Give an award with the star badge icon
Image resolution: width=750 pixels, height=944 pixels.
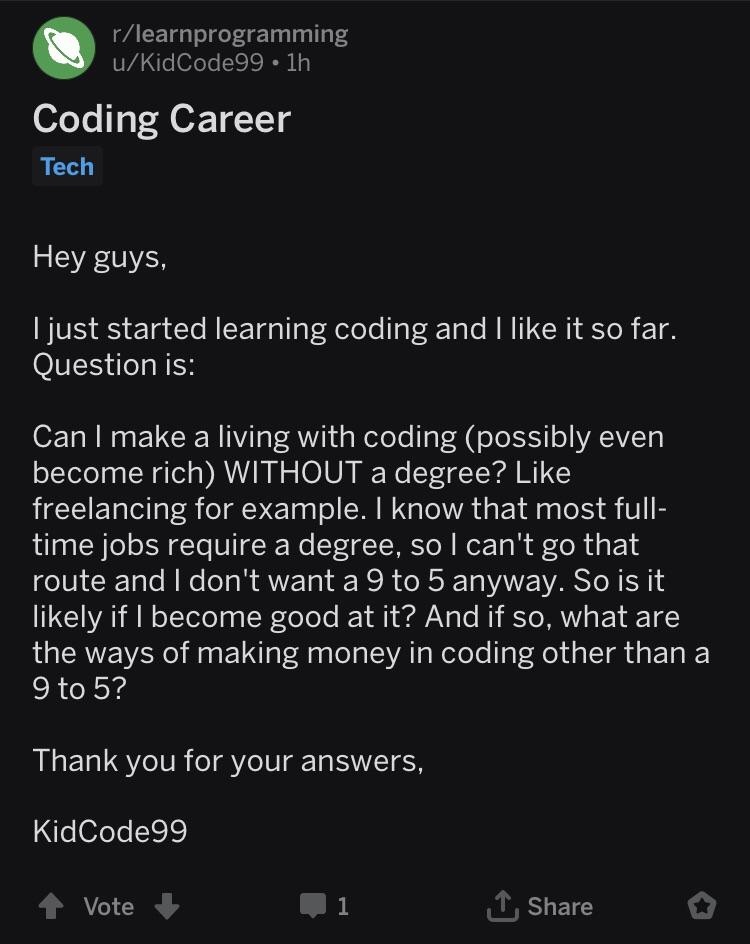702,905
